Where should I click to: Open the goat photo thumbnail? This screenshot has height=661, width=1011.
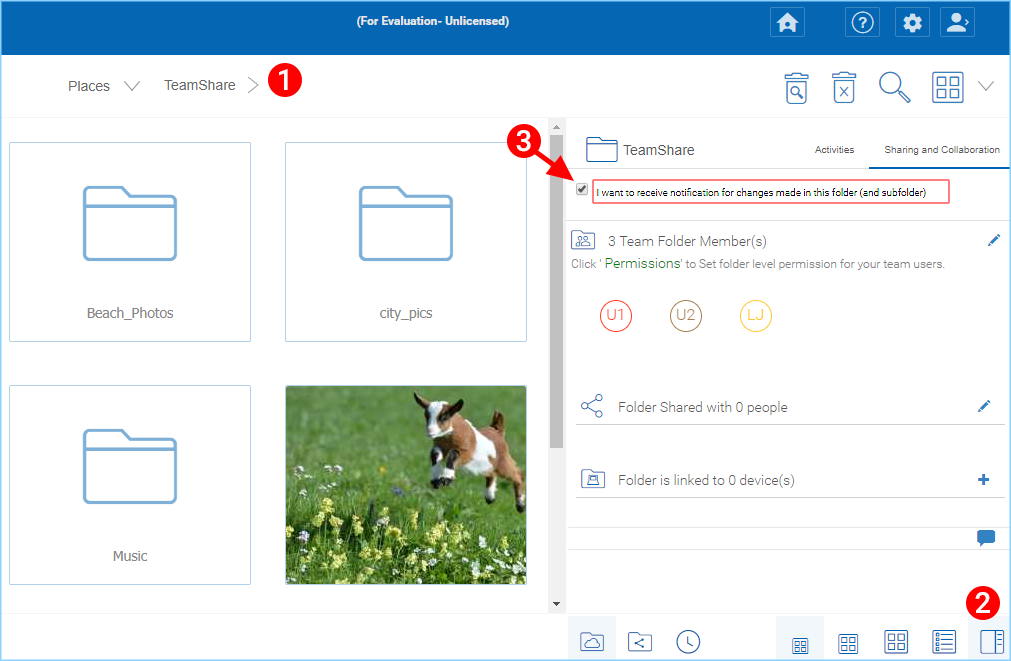[x=406, y=485]
